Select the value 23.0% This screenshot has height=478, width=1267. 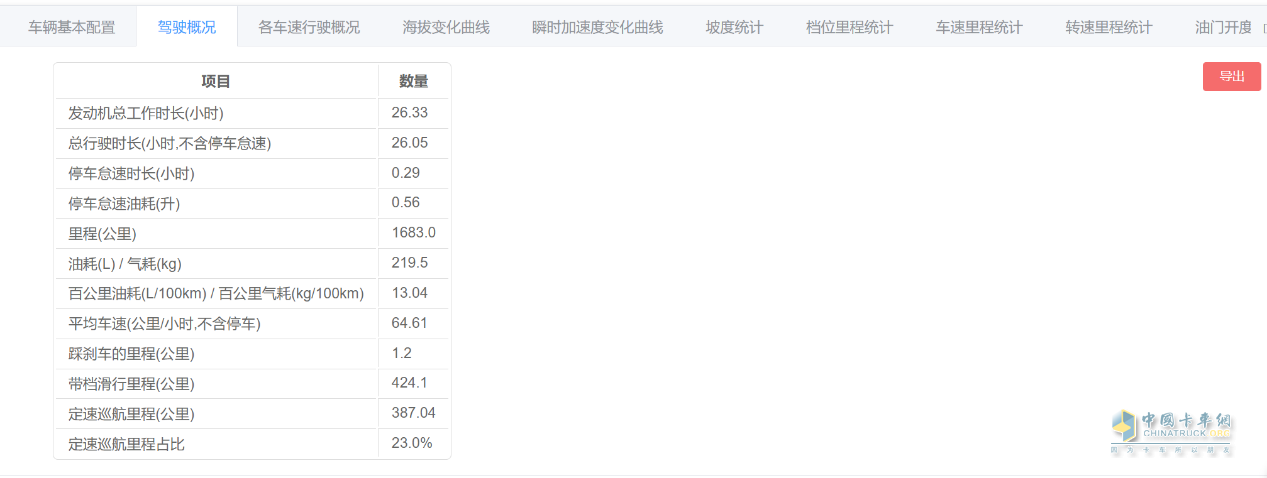coord(412,442)
